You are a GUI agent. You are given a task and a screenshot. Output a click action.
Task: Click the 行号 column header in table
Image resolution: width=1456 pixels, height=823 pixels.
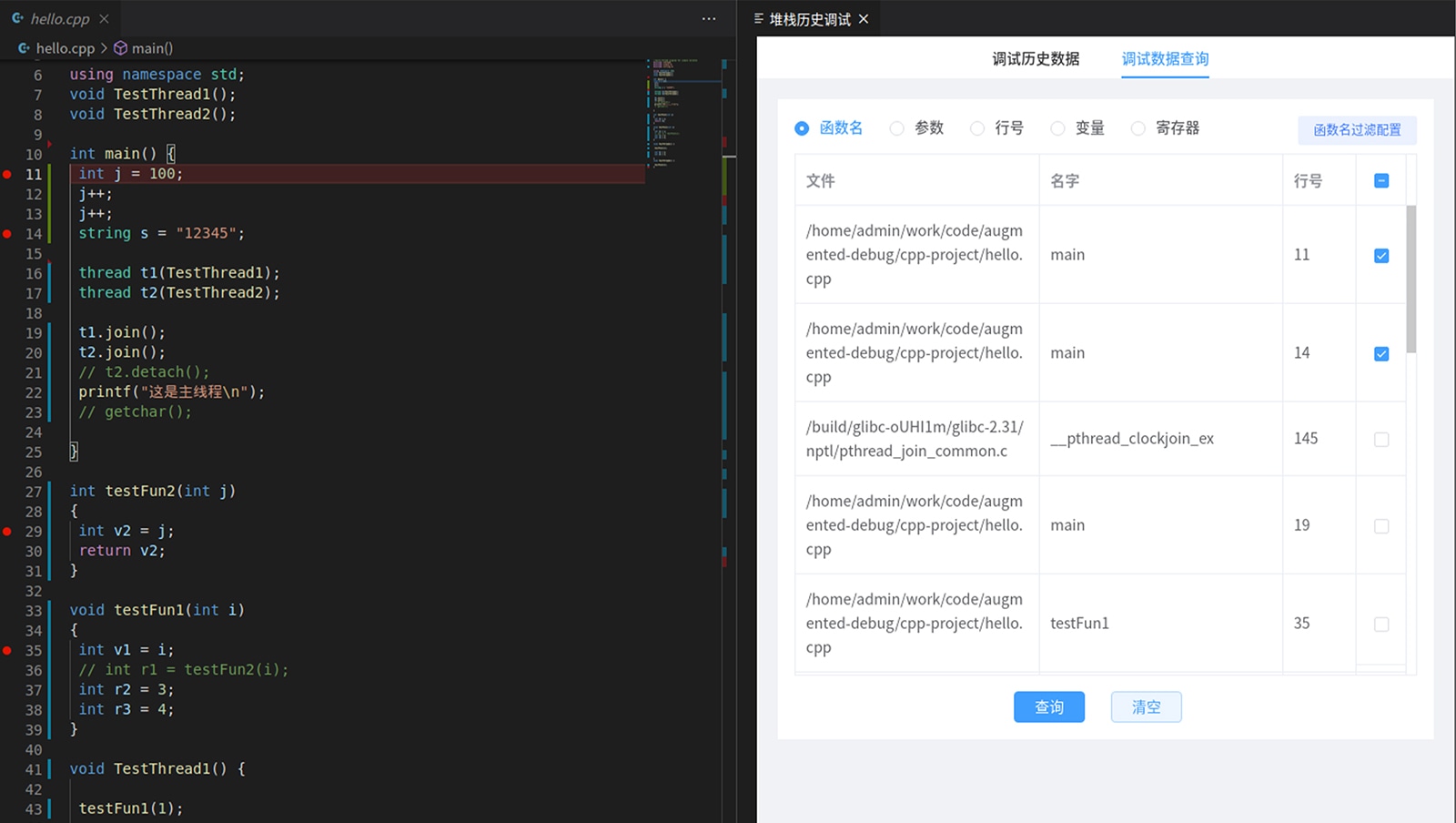(1319, 180)
